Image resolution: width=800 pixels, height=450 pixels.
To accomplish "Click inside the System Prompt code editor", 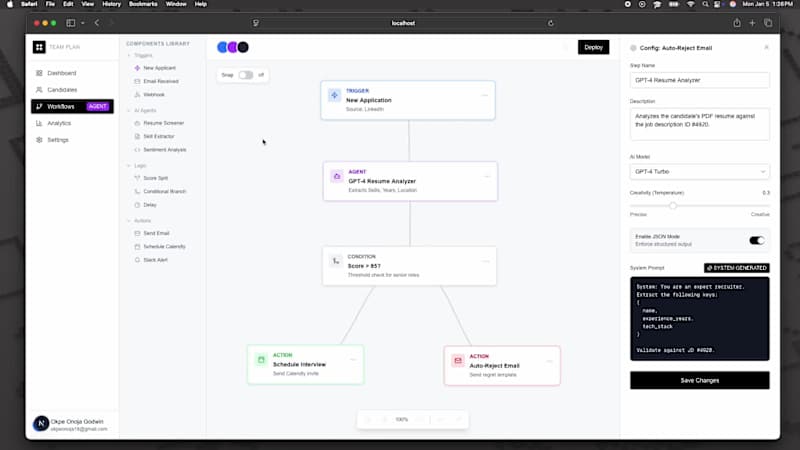I will (x=699, y=318).
